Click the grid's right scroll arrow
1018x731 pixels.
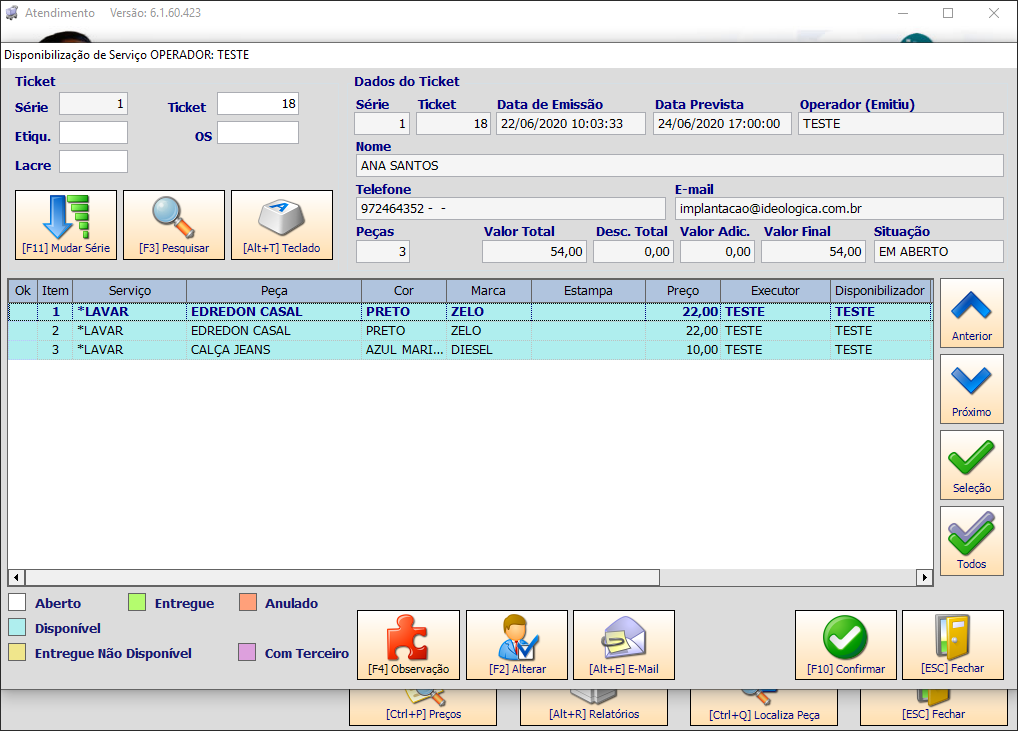click(925, 577)
